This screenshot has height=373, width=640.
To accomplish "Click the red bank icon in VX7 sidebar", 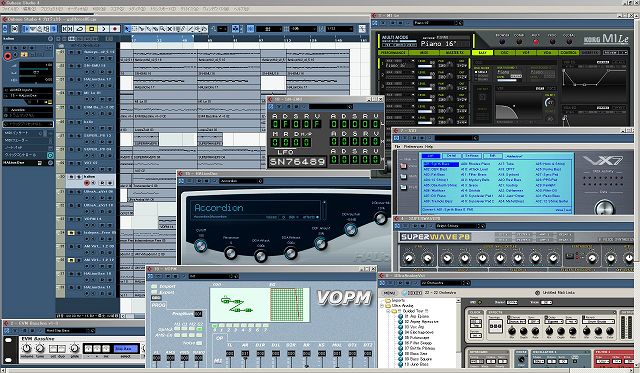I will [x=404, y=166].
